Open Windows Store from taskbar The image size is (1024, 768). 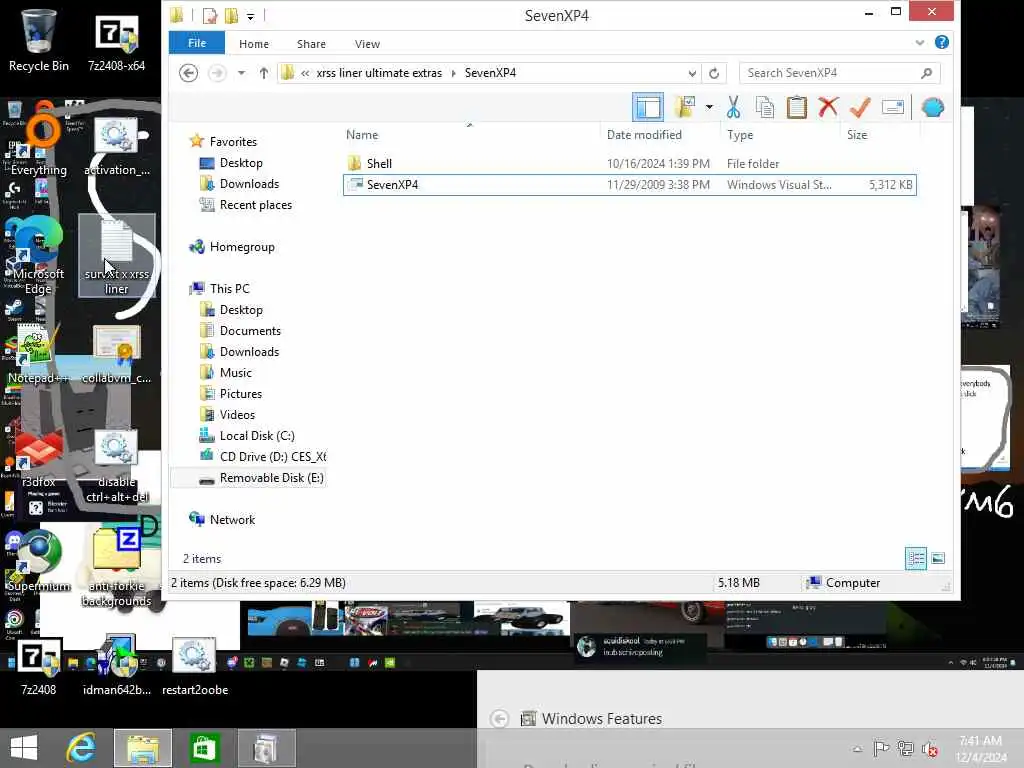click(204, 748)
